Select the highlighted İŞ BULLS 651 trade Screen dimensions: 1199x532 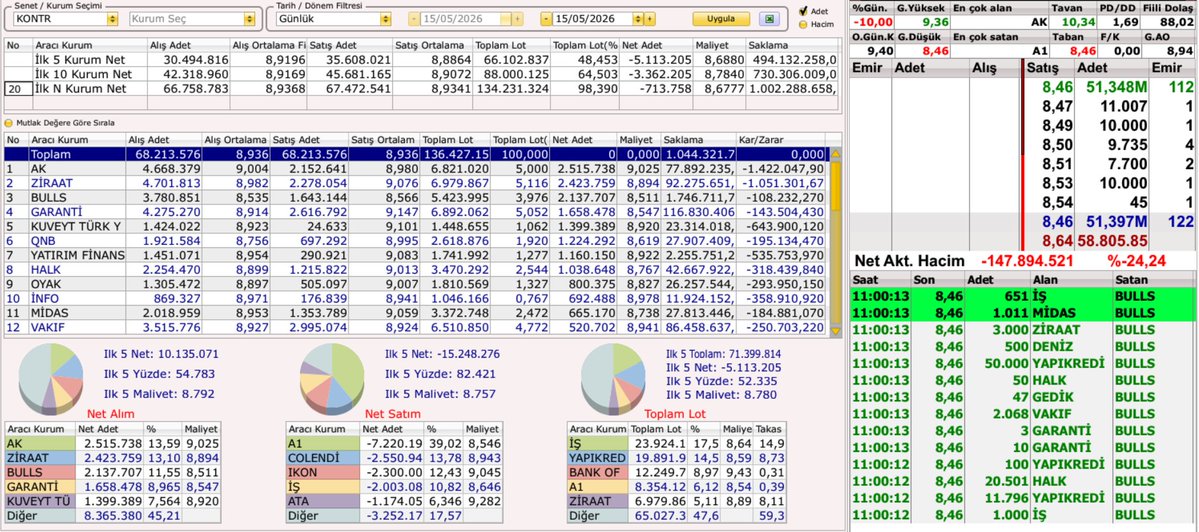(1023, 296)
